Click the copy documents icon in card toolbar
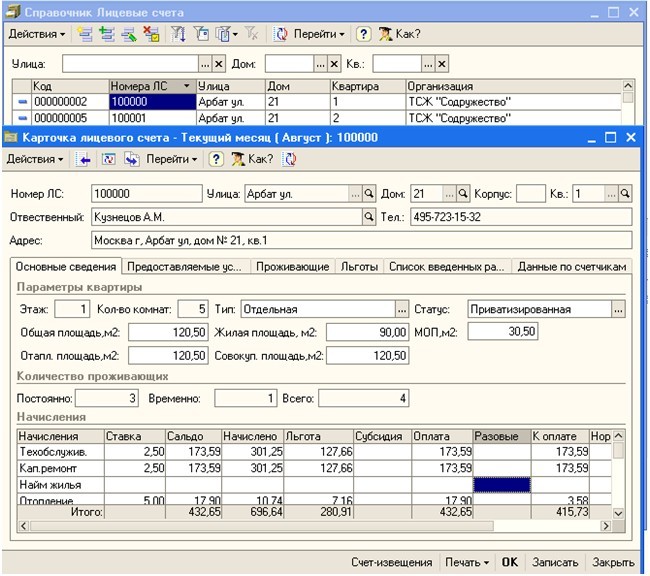The height and width of the screenshot is (576, 650). 132,160
